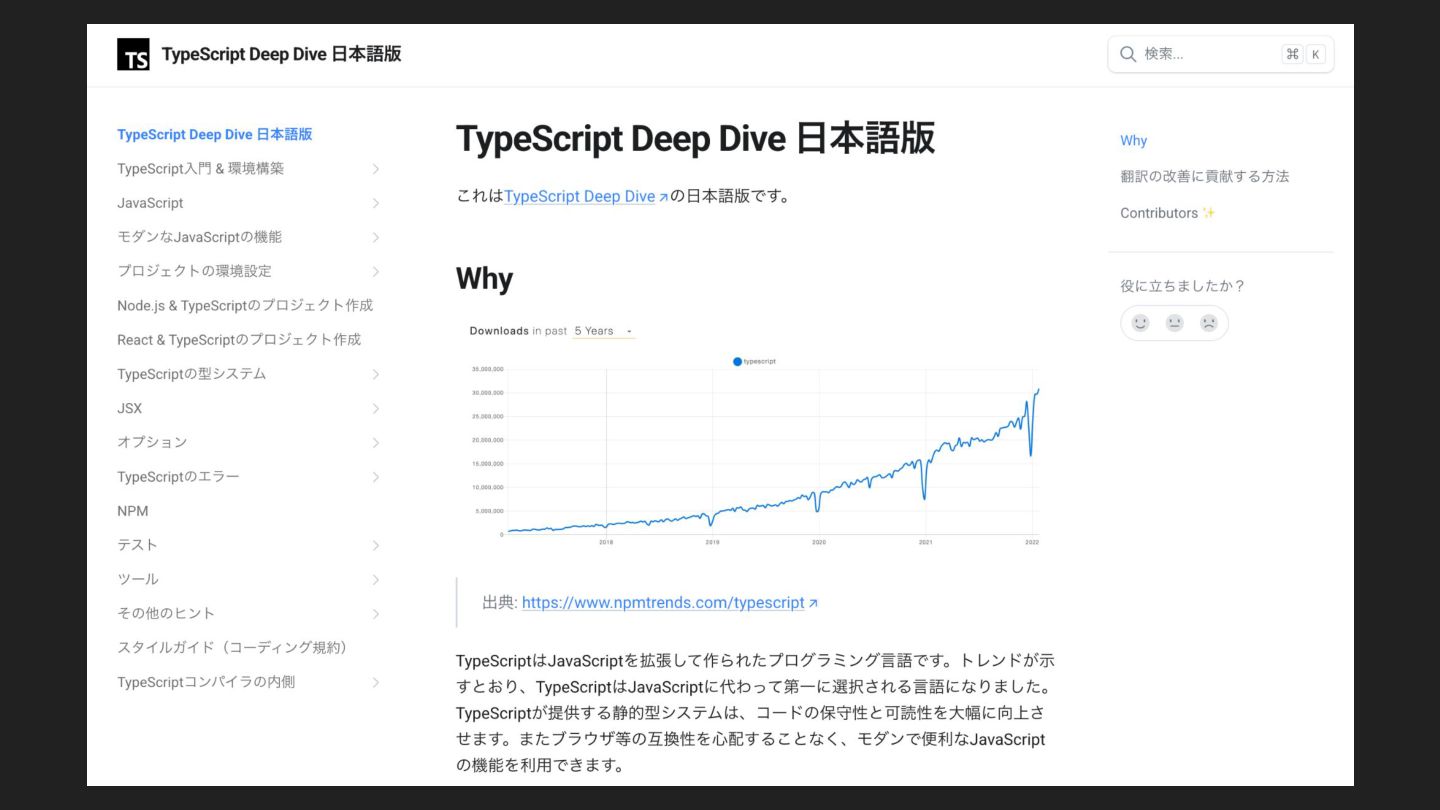The width and height of the screenshot is (1440, 810).
Task: Open スタイルガイド（コーディング規約） page
Action: (x=235, y=648)
